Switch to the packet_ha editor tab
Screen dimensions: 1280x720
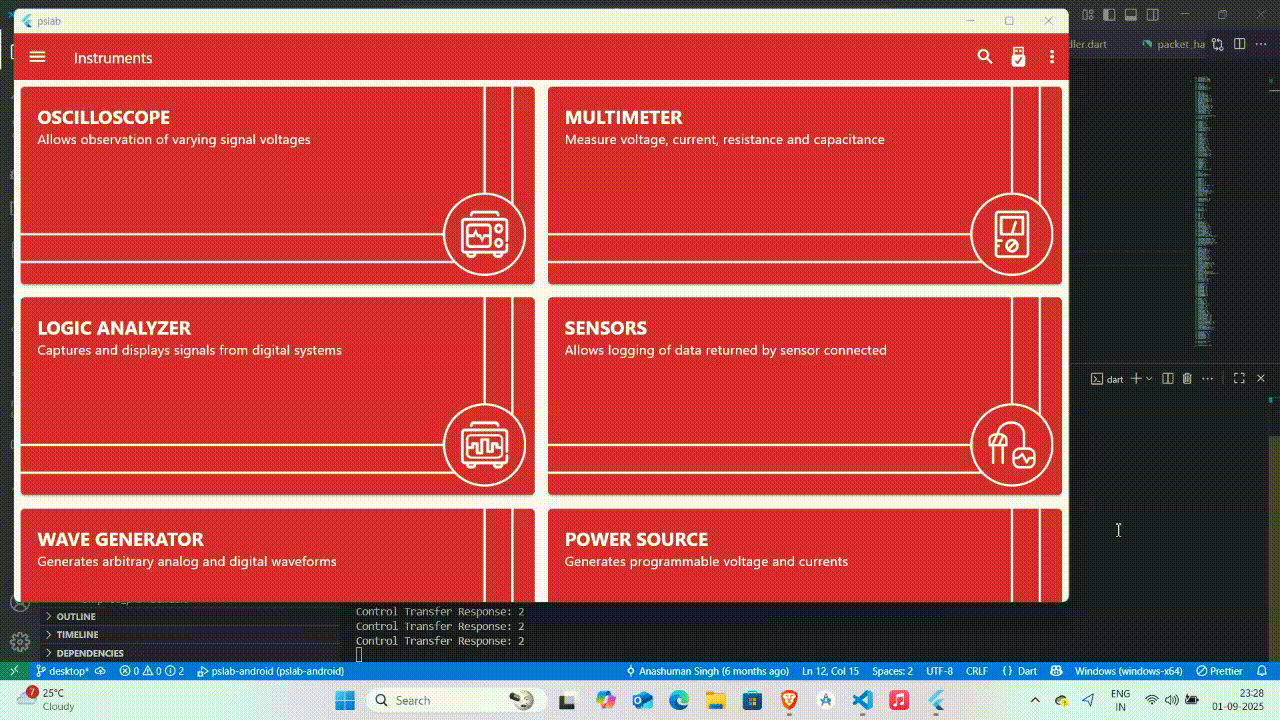(x=1179, y=44)
